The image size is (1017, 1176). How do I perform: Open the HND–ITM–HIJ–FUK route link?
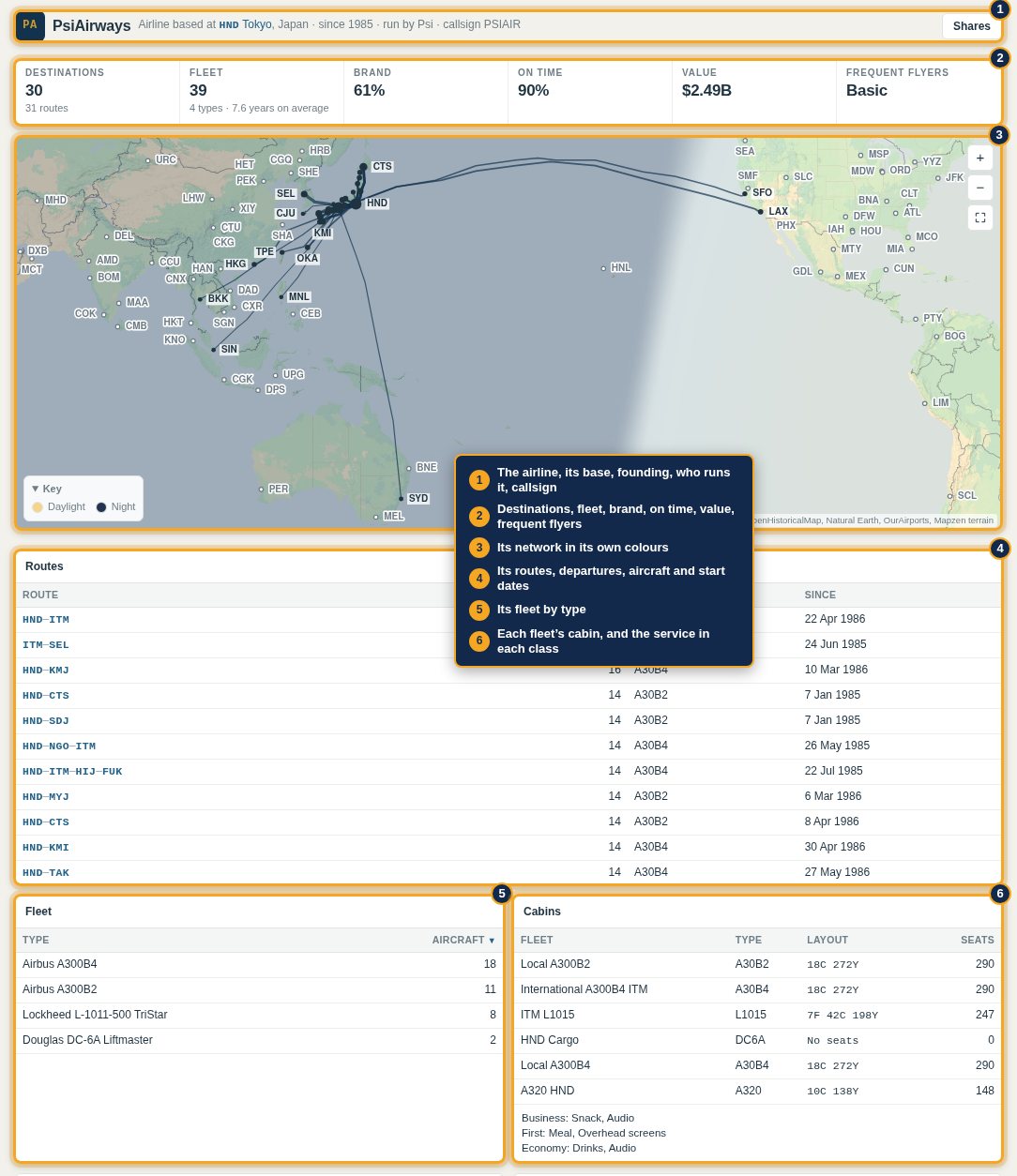click(72, 772)
